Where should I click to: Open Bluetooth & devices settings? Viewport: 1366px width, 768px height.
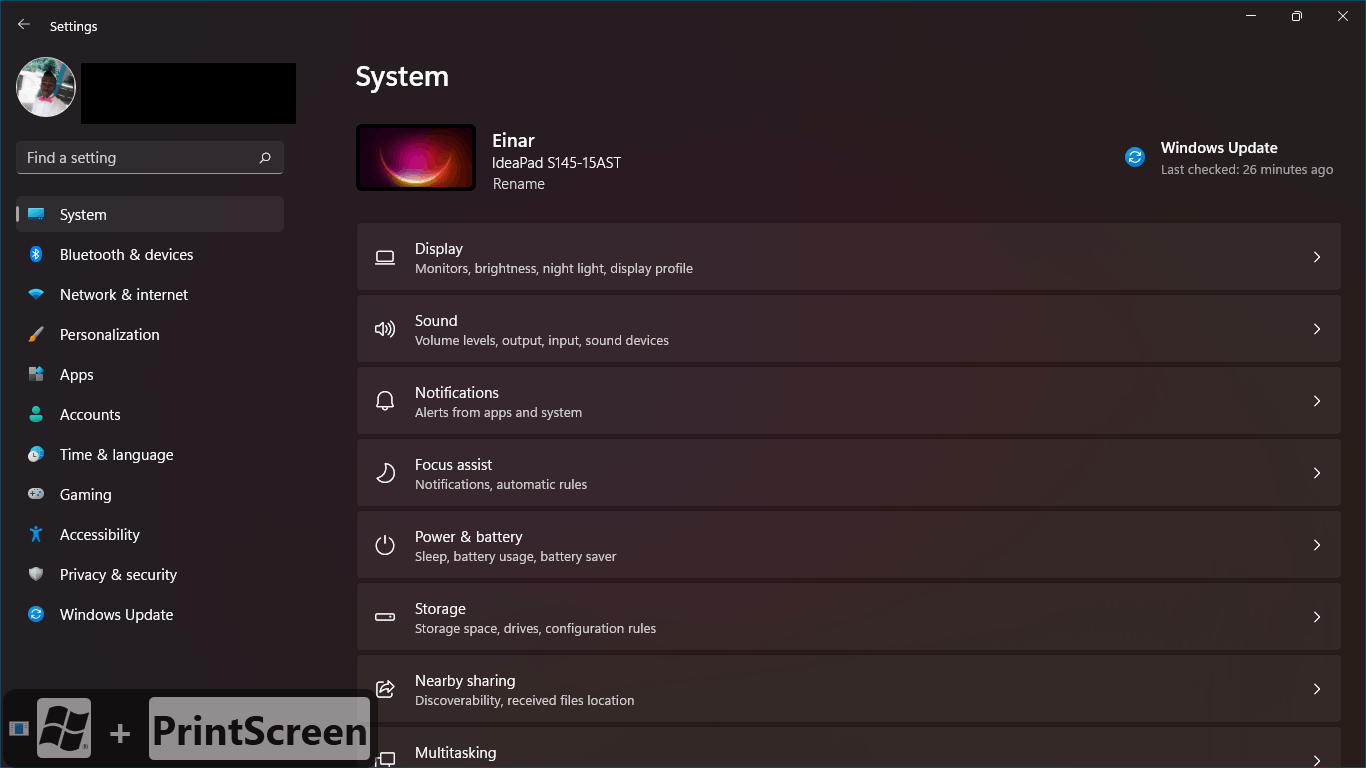tap(150, 254)
